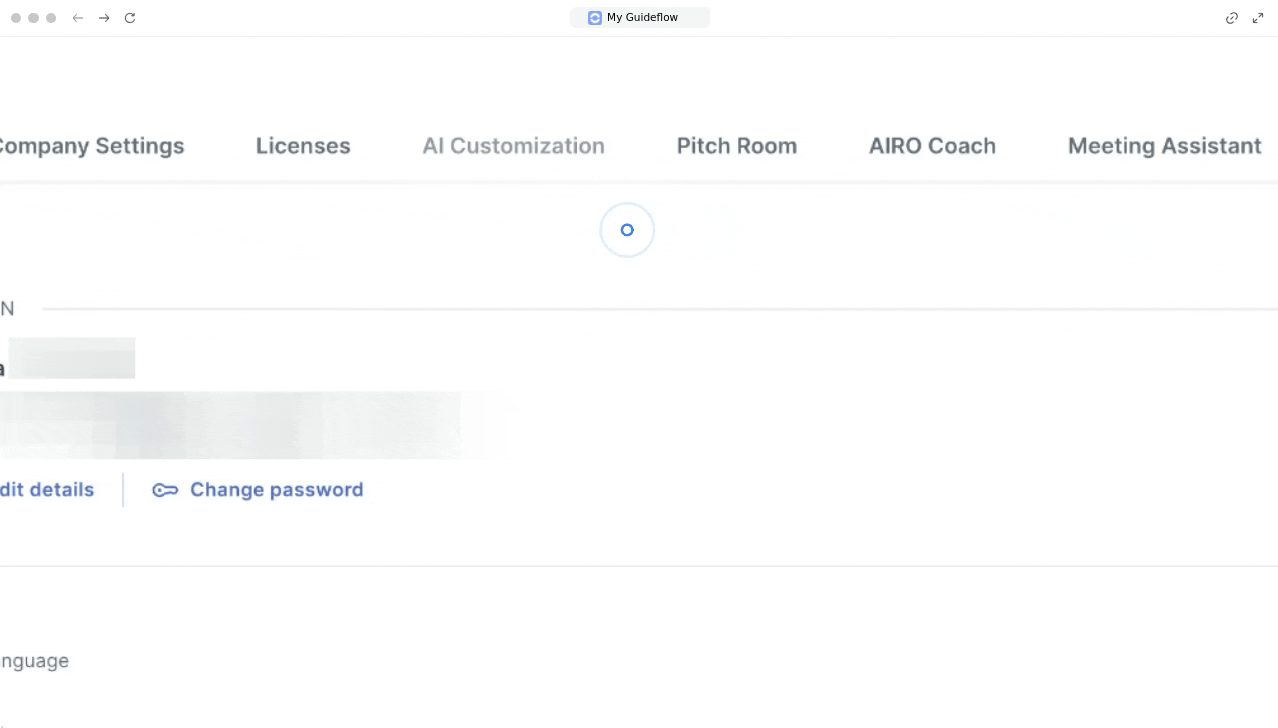This screenshot has width=1278, height=728.
Task: Select the AI Customization tab
Action: pyautogui.click(x=513, y=146)
